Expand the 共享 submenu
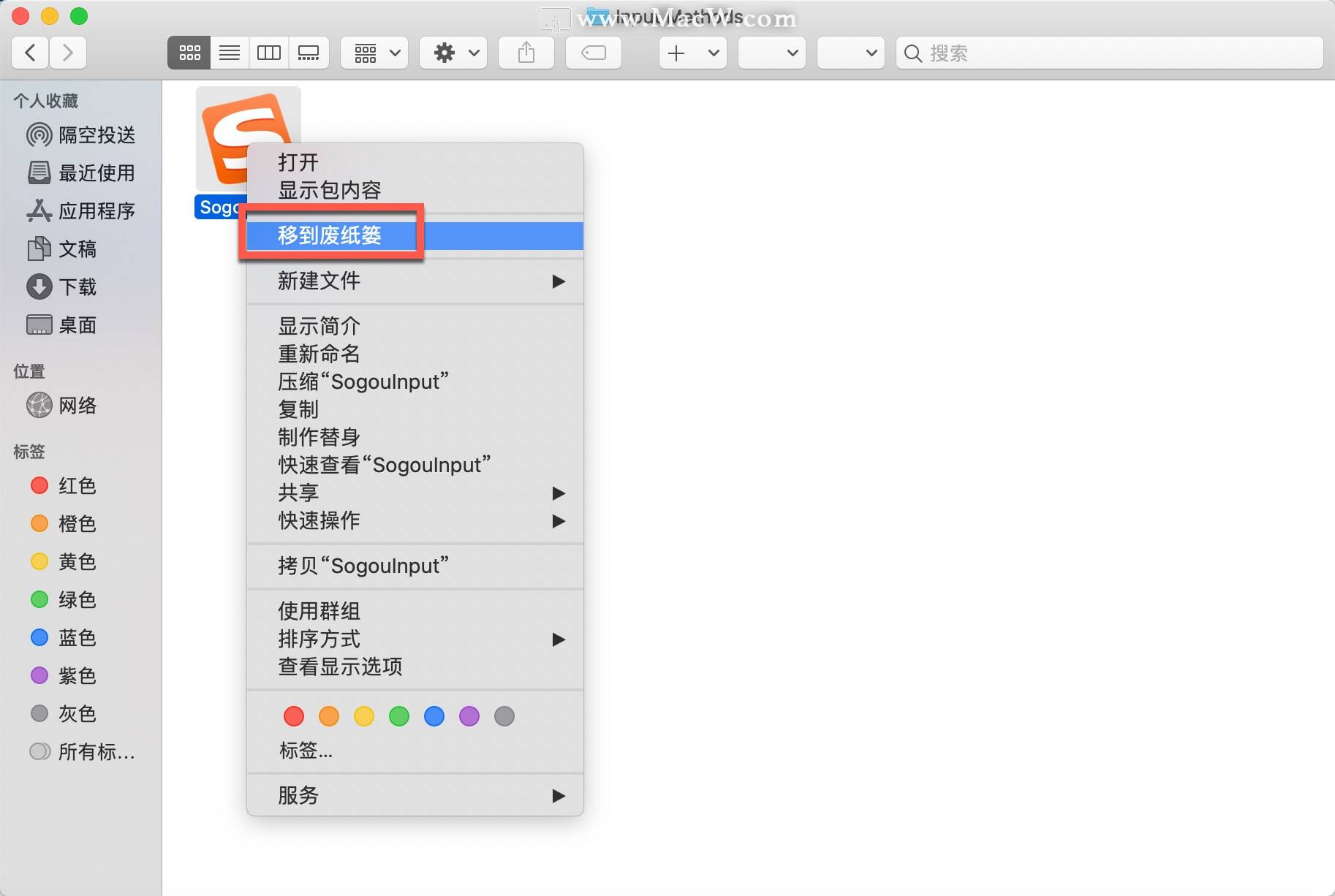The height and width of the screenshot is (896, 1335). click(415, 493)
